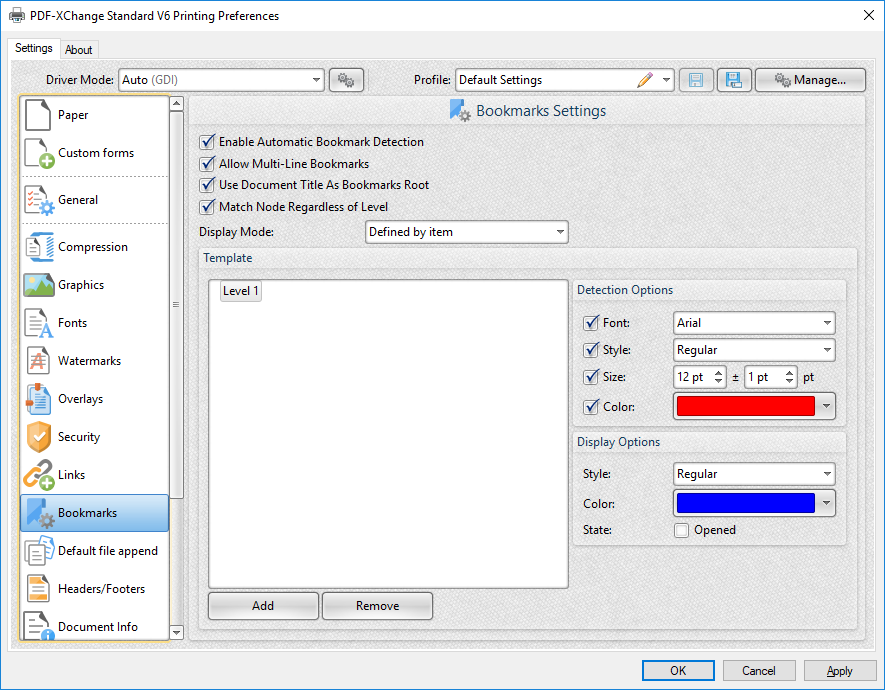Open the Detection Options Style dropdown
885x690 pixels.
[x=754, y=350]
